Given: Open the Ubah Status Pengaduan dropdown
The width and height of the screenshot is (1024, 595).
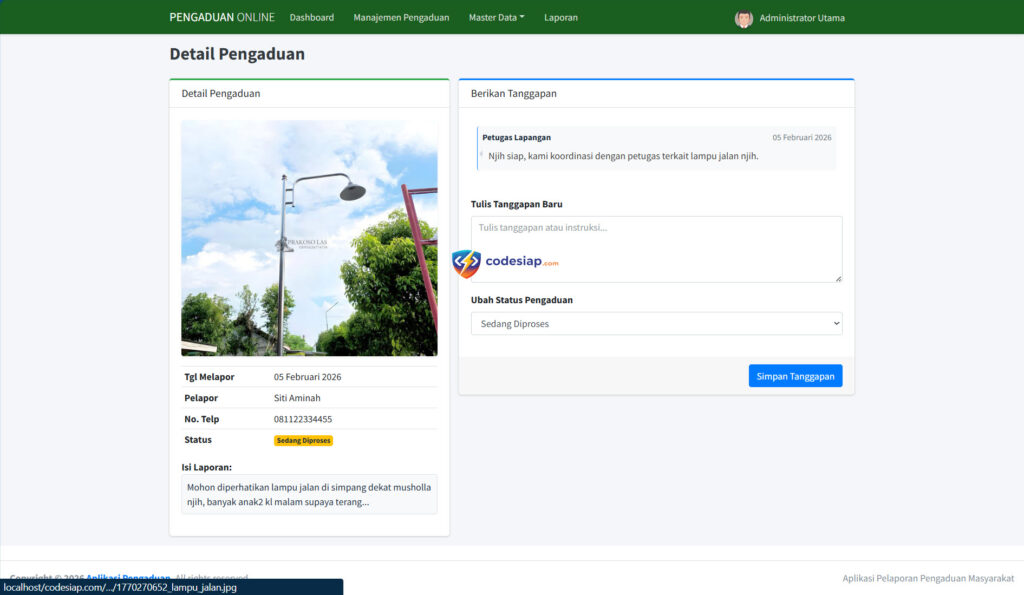Looking at the screenshot, I should tap(656, 324).
